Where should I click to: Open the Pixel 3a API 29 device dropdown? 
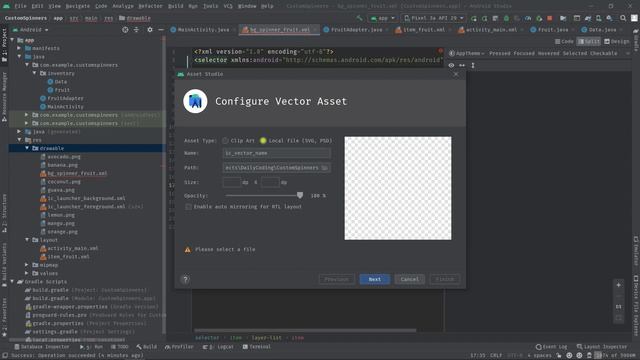pos(433,18)
